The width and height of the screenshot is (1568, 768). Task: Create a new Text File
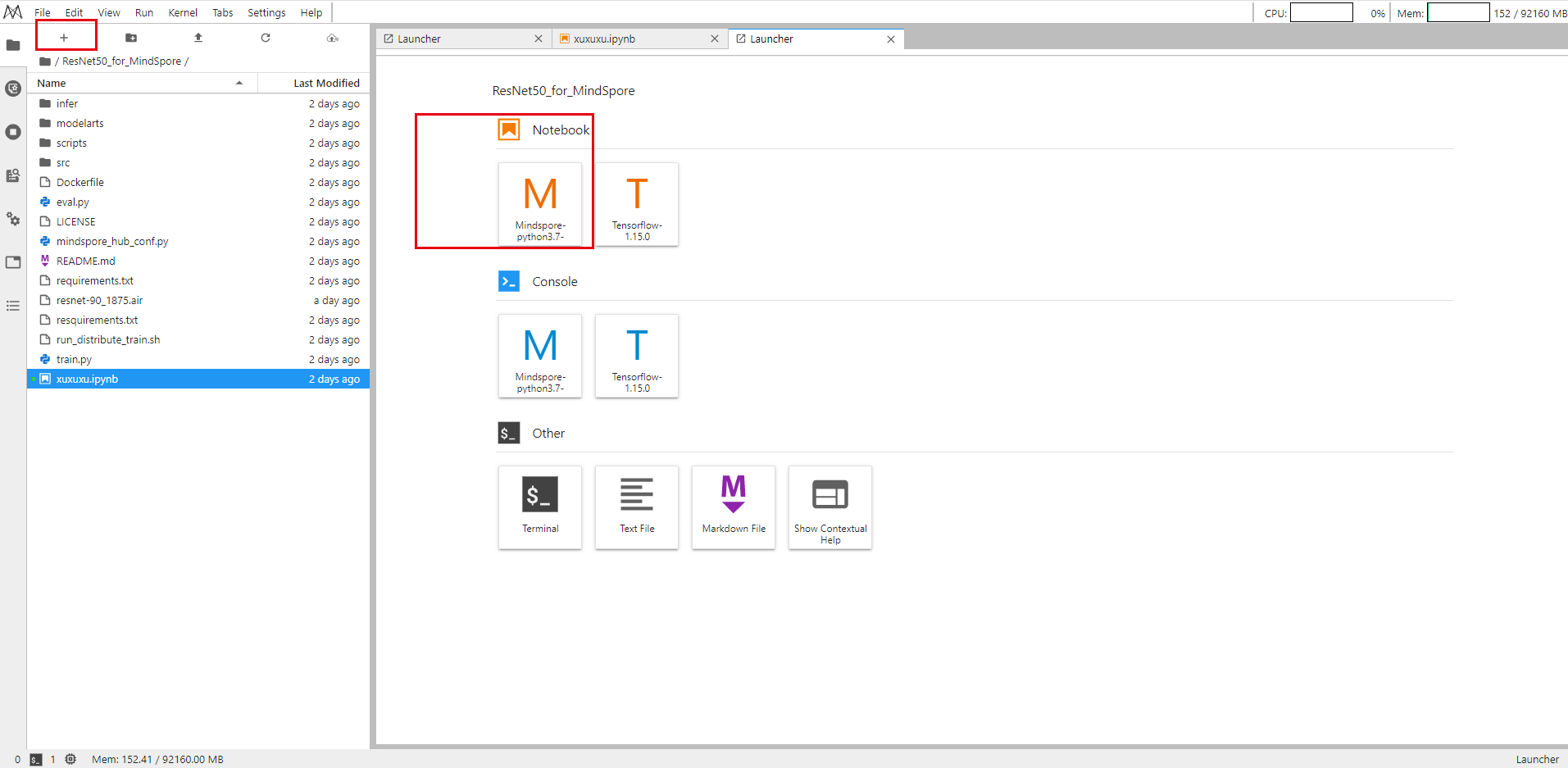637,507
